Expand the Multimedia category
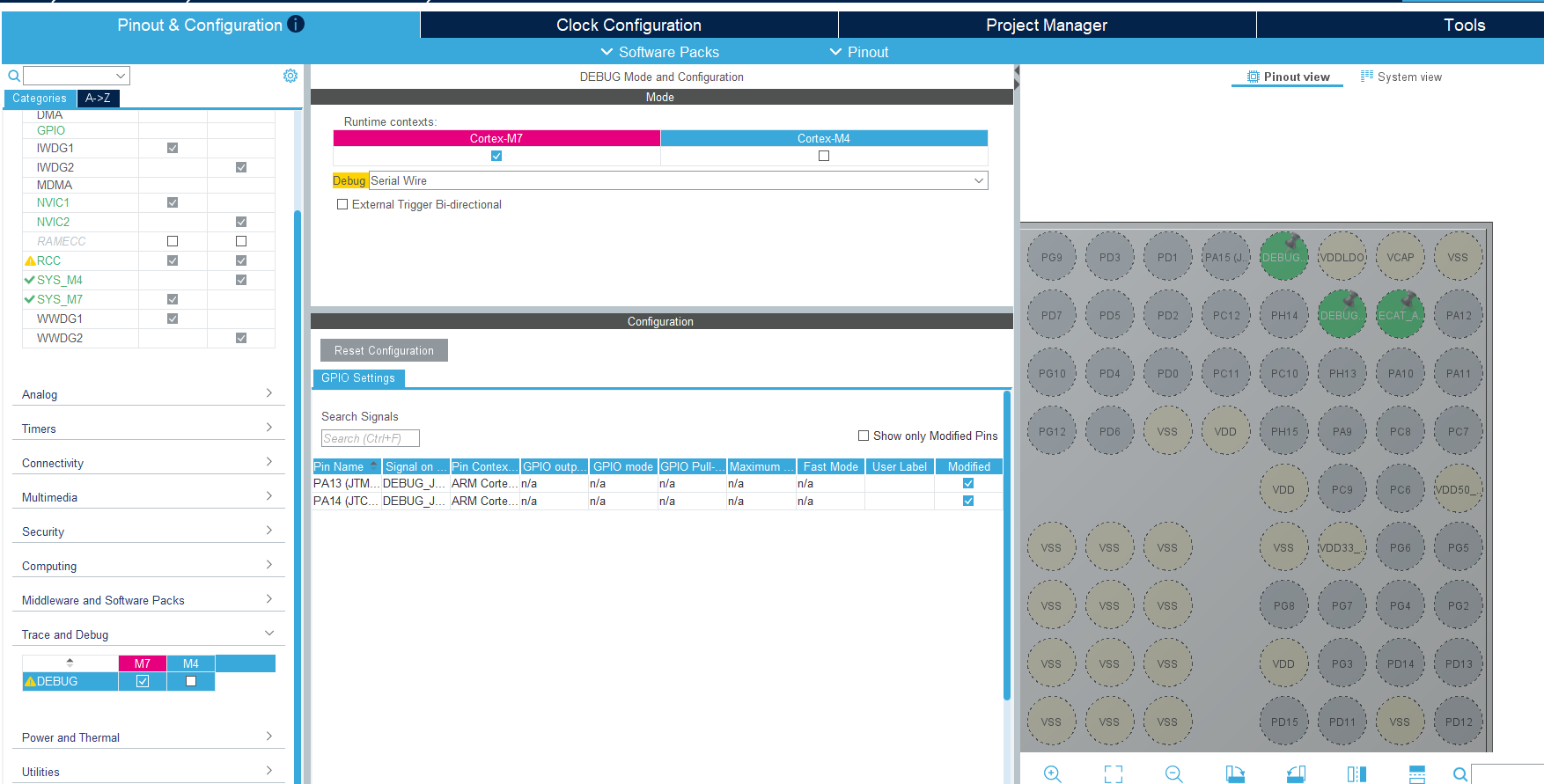This screenshot has height=784, width=1544. click(148, 497)
